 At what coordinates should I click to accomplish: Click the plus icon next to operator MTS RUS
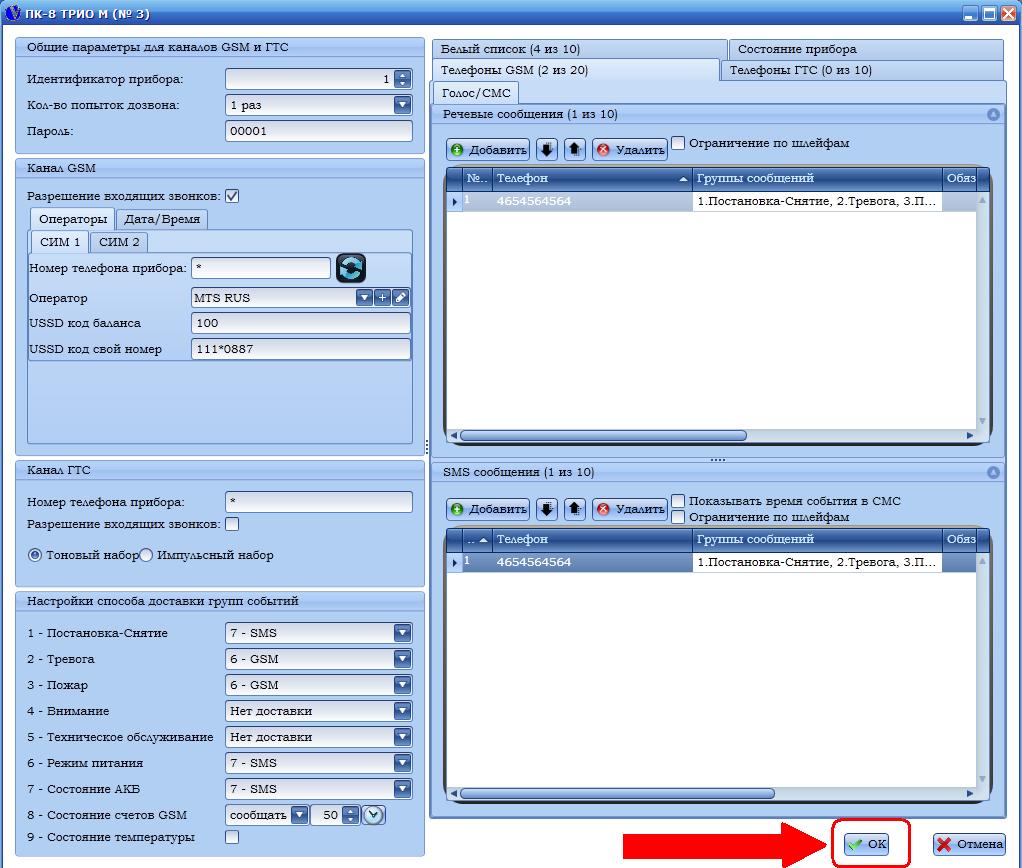[x=382, y=298]
